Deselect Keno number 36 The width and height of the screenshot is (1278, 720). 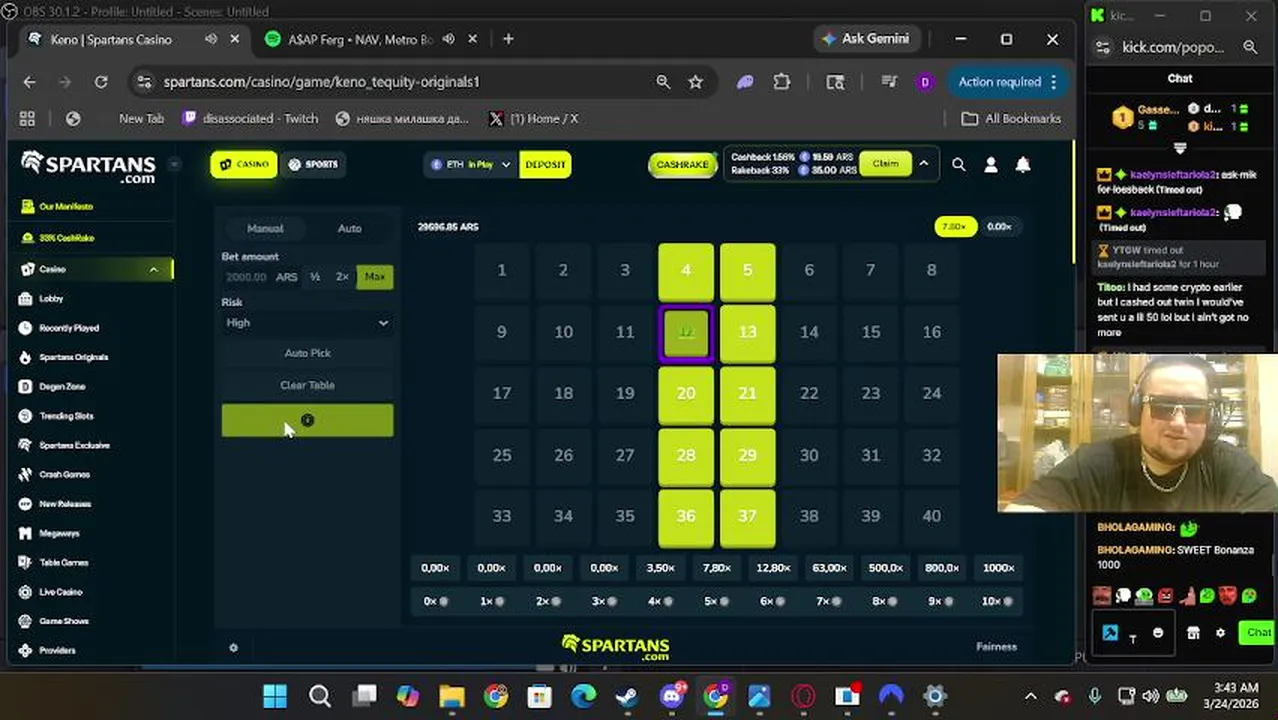coord(686,517)
